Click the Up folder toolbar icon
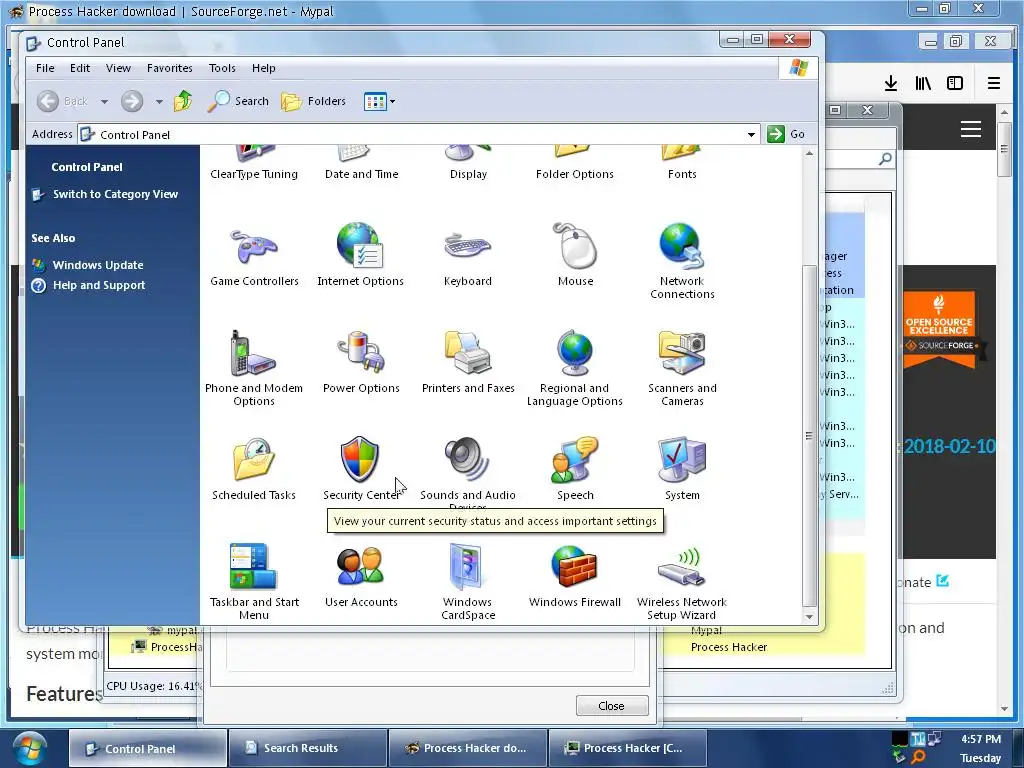 point(183,101)
